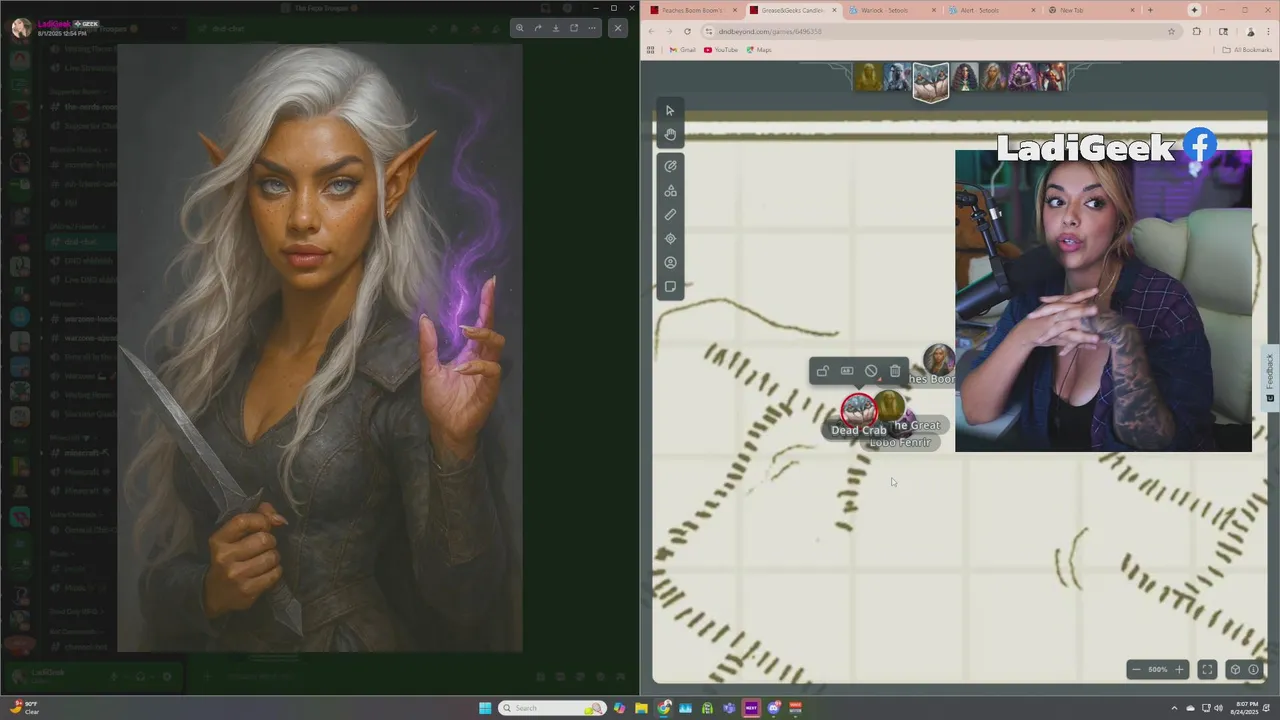The width and height of the screenshot is (1280, 720).
Task: Open the All Bookmarks folder
Action: [1247, 49]
